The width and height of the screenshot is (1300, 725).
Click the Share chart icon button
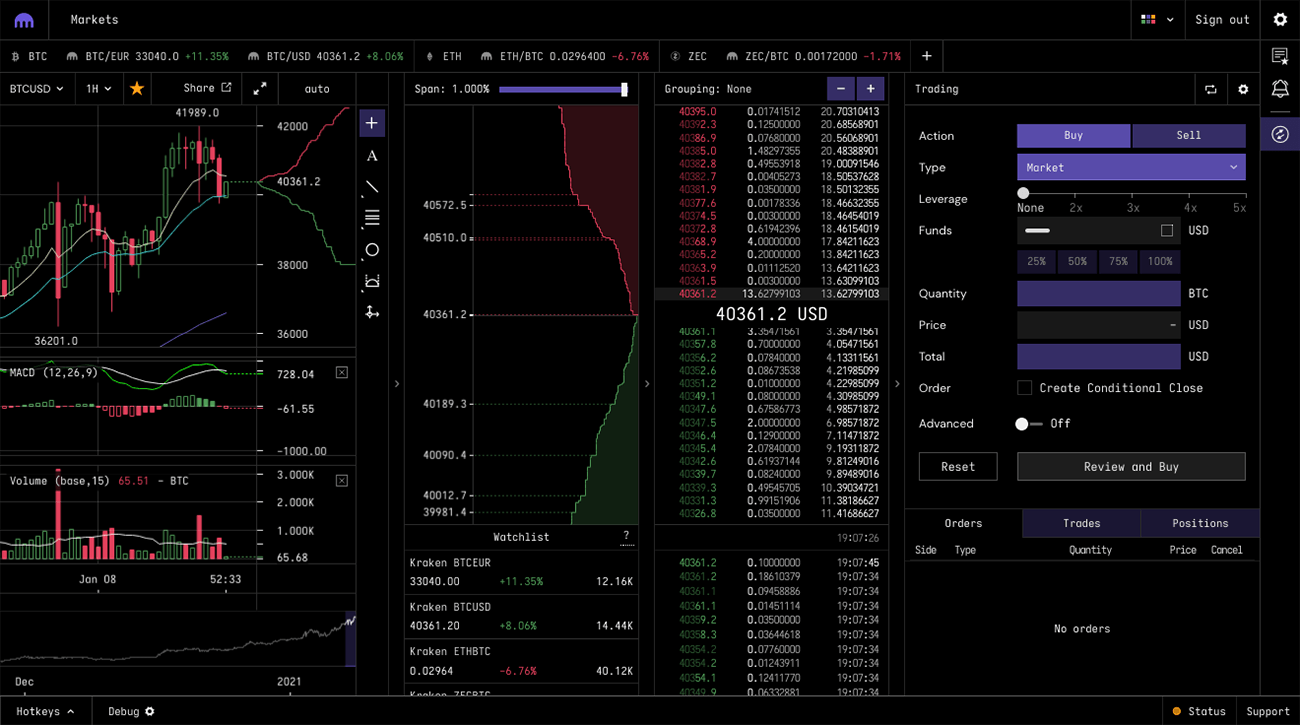pos(226,88)
